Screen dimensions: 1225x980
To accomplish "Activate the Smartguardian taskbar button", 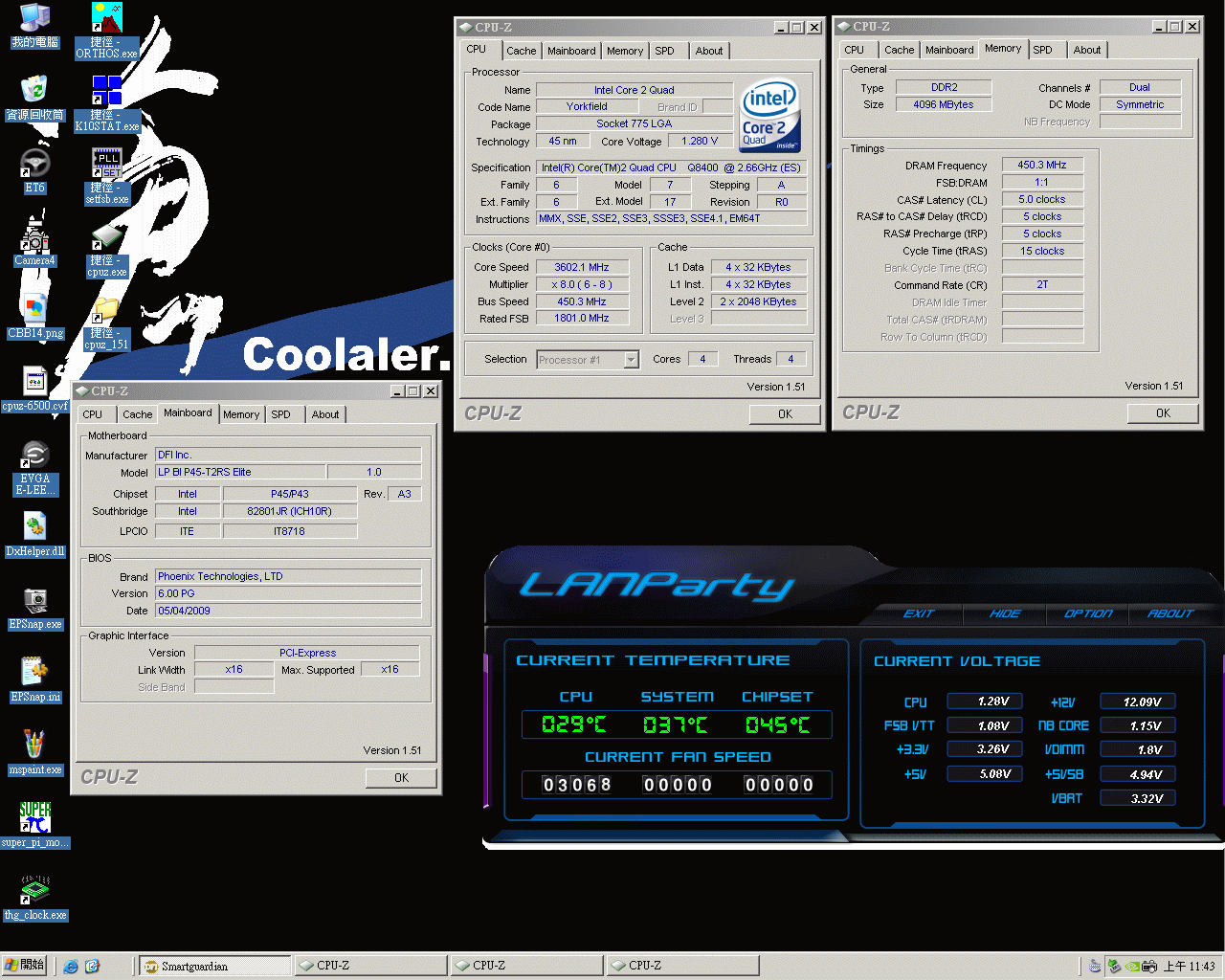I will point(214,966).
